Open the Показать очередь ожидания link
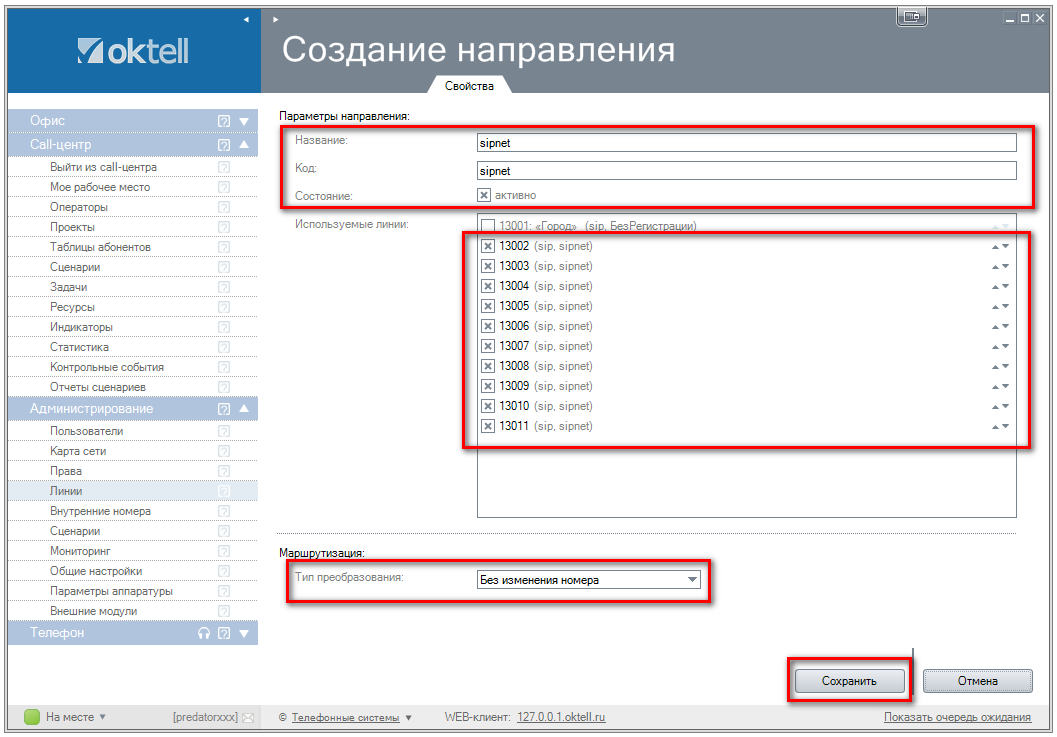The height and width of the screenshot is (737, 1057). 957,717
